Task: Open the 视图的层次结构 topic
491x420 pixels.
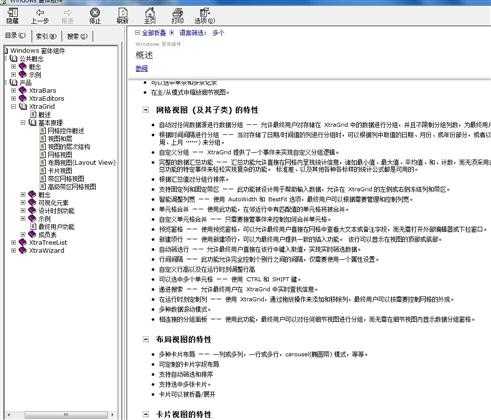Action: 69,147
